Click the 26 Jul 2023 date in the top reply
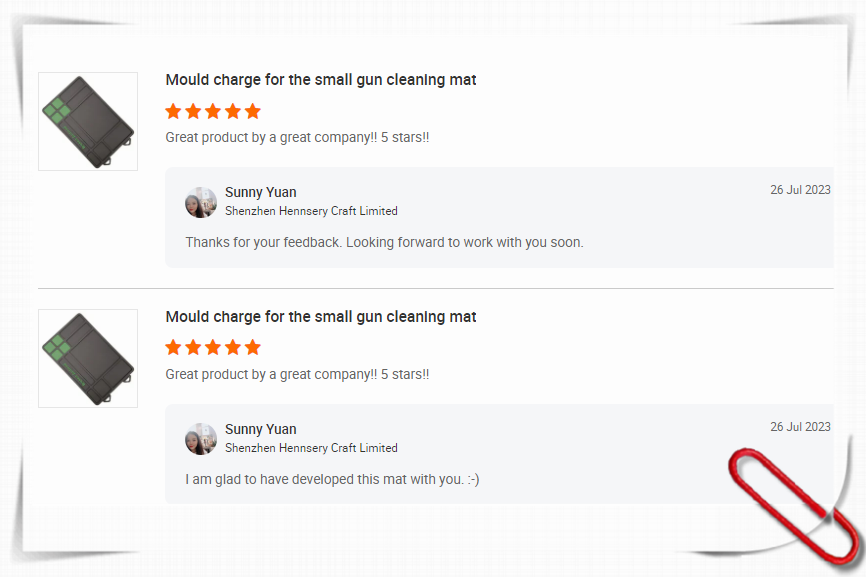 coord(800,190)
